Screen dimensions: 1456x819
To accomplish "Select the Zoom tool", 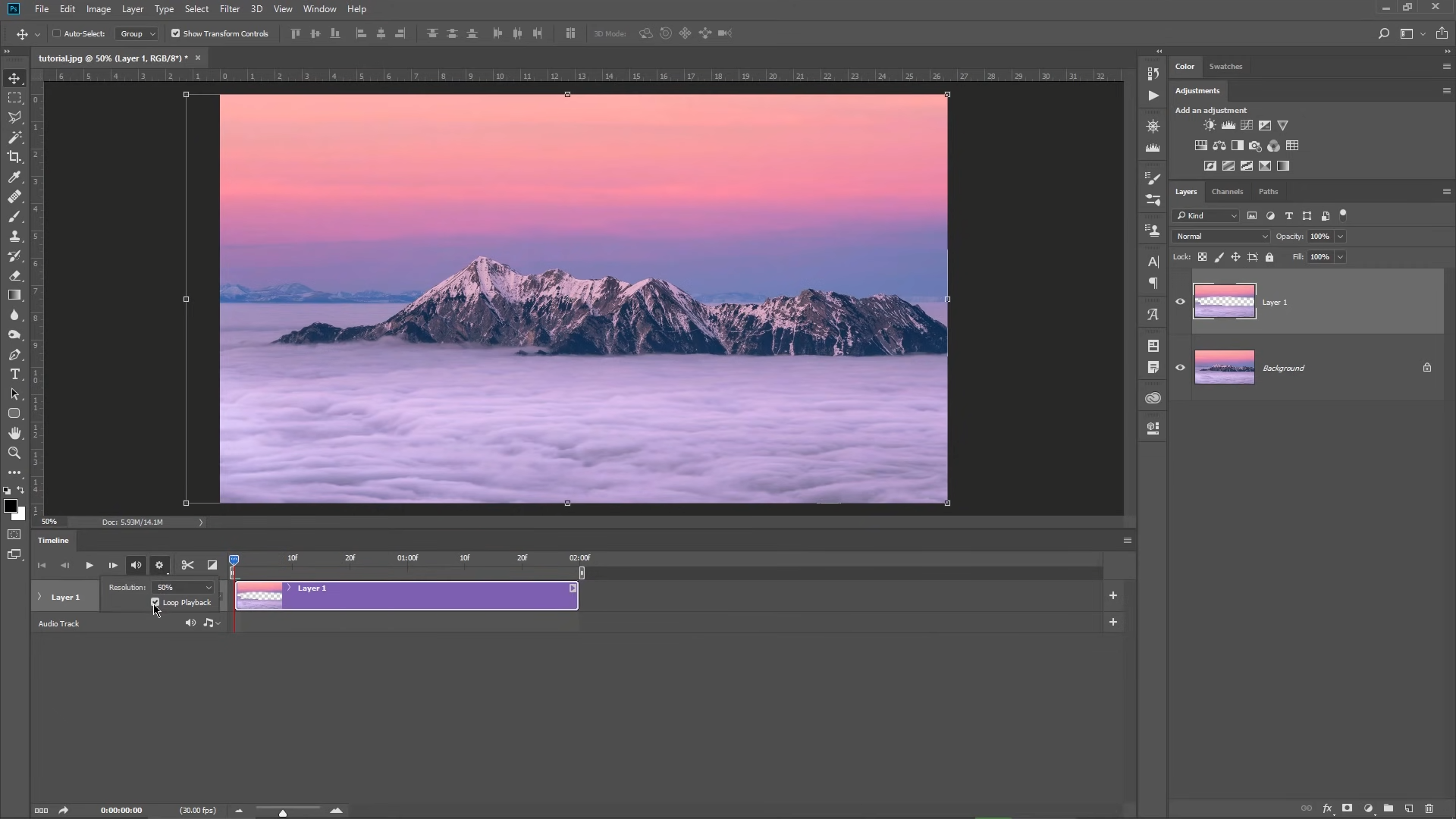I will [14, 453].
